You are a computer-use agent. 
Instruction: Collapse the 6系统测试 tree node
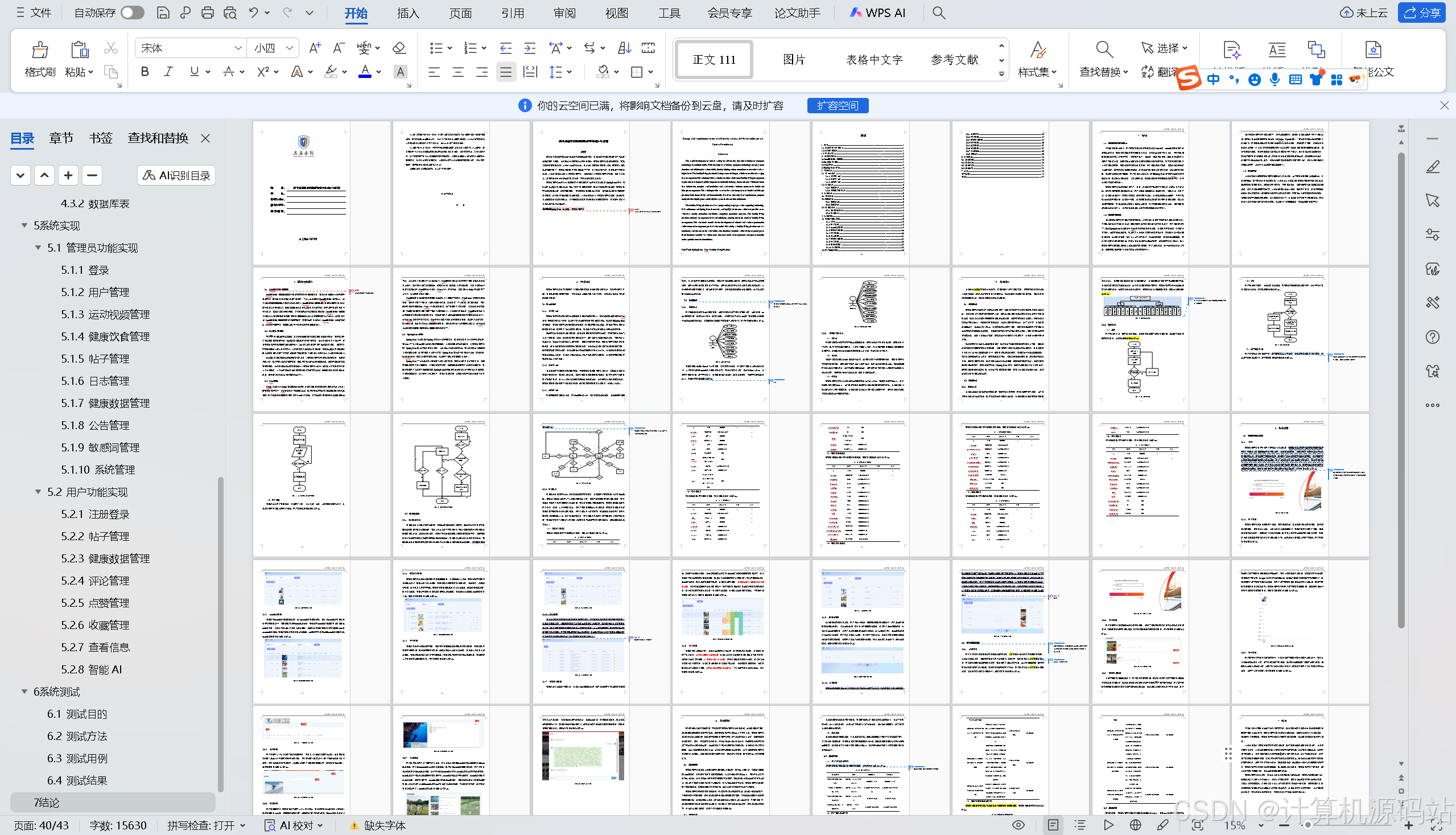tap(24, 692)
